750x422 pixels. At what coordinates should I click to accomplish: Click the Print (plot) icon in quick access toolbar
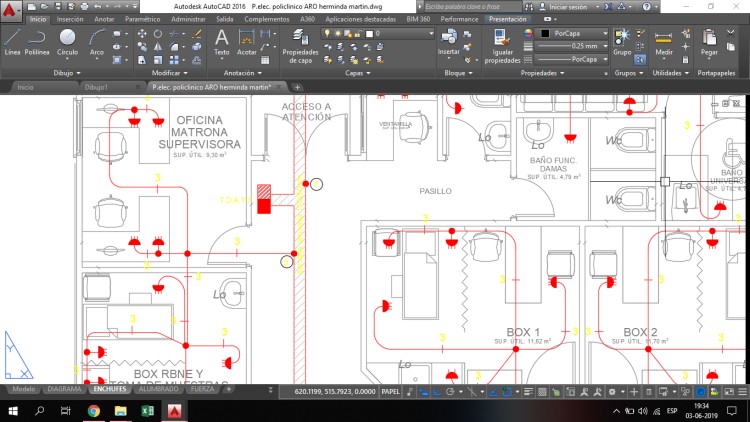click(x=84, y=7)
